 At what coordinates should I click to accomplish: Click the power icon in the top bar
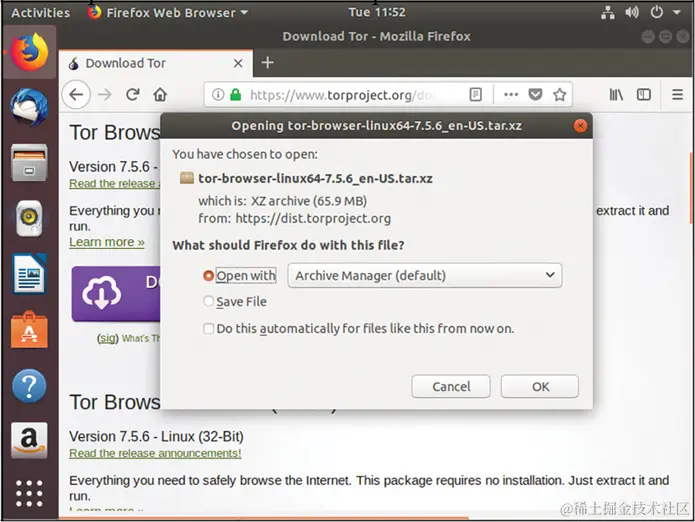(657, 12)
